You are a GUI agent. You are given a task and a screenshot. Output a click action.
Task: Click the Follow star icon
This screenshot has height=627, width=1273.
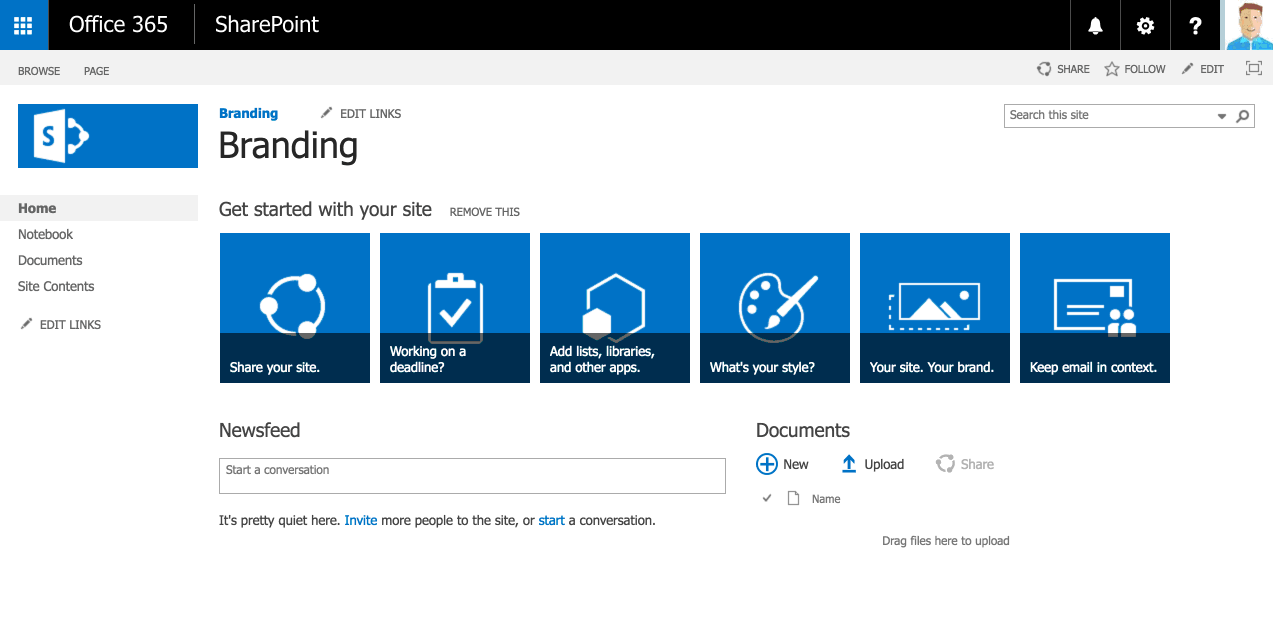click(1112, 69)
